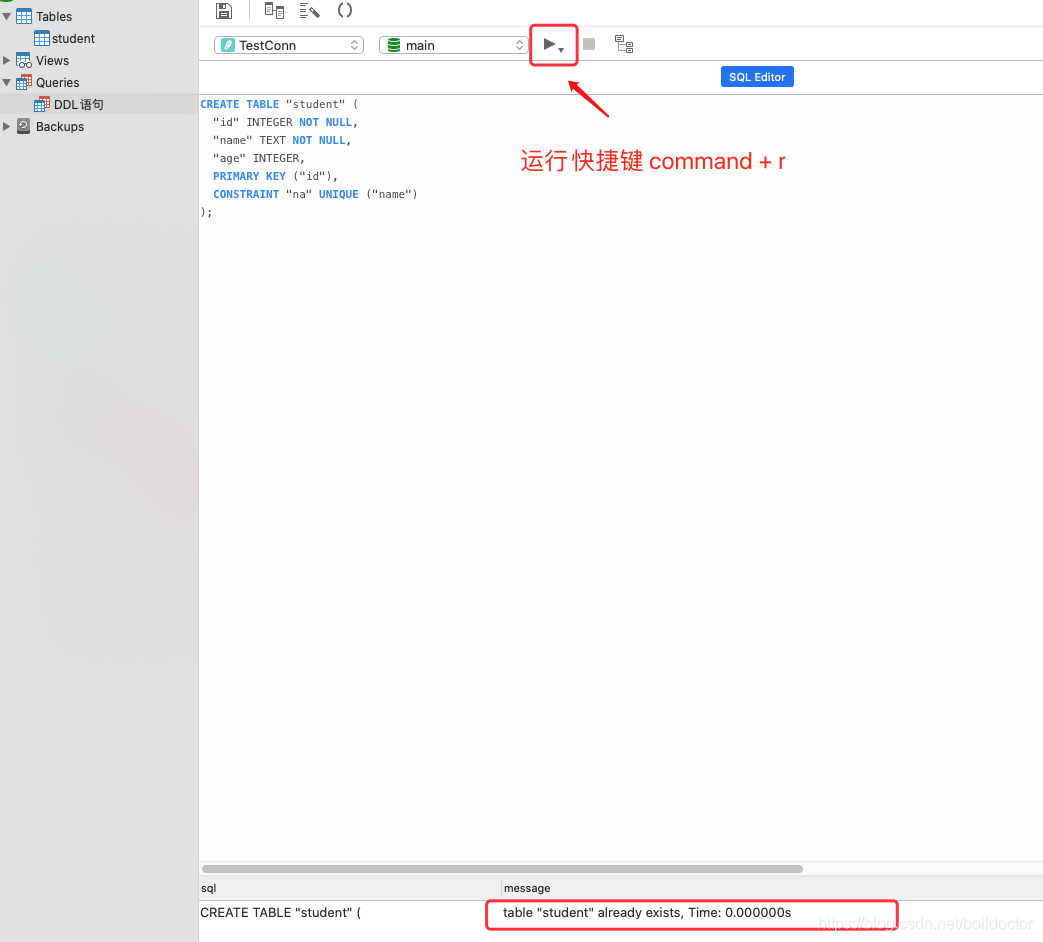
Task: Click the horizontal scrollbar under editor
Action: click(x=502, y=869)
